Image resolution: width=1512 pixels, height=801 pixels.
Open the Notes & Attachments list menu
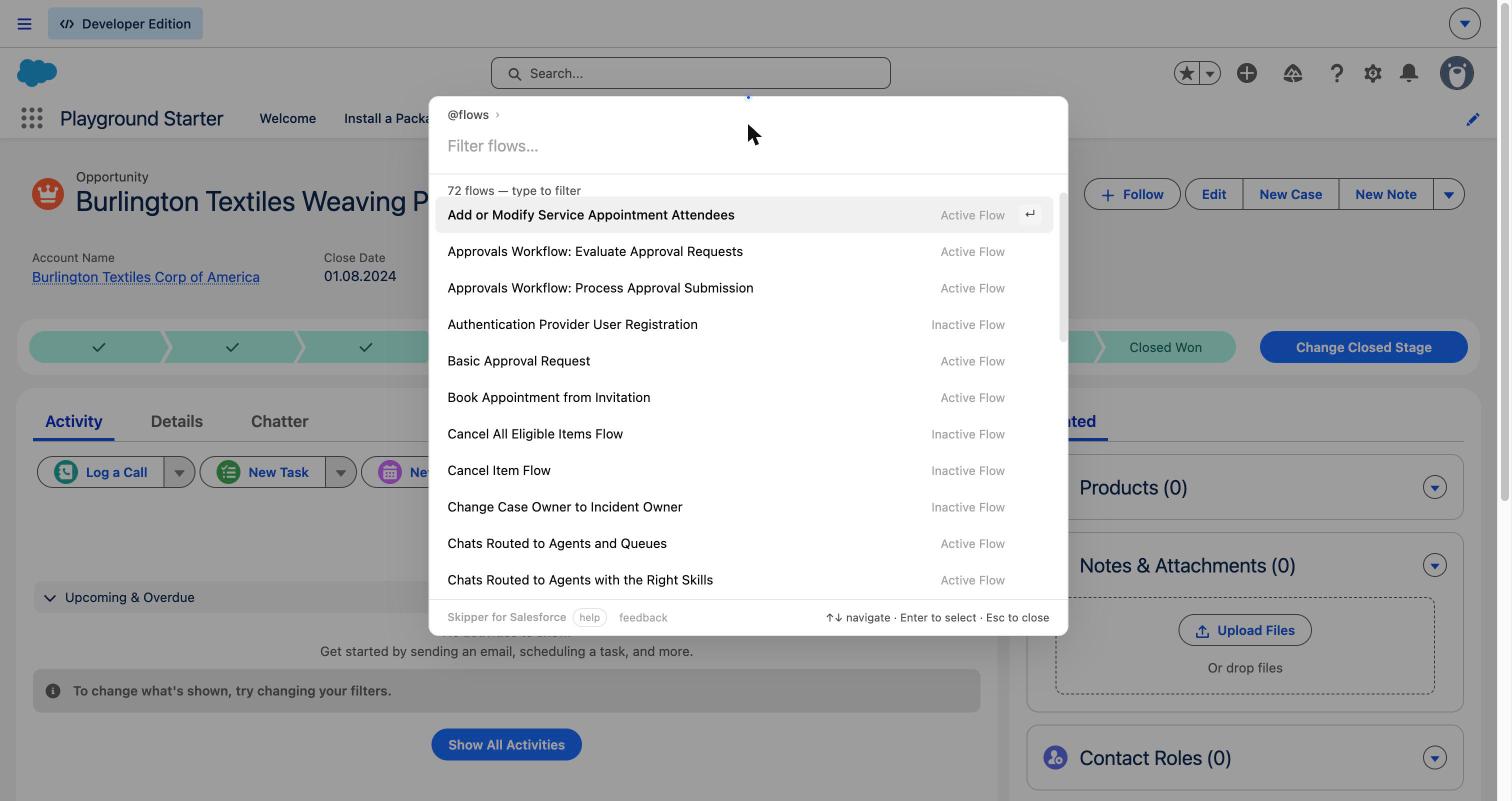[x=1435, y=565]
